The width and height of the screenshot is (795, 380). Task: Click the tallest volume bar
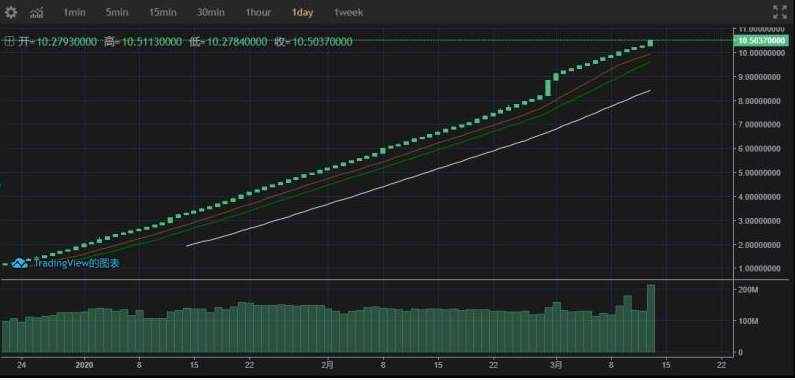[x=651, y=318]
